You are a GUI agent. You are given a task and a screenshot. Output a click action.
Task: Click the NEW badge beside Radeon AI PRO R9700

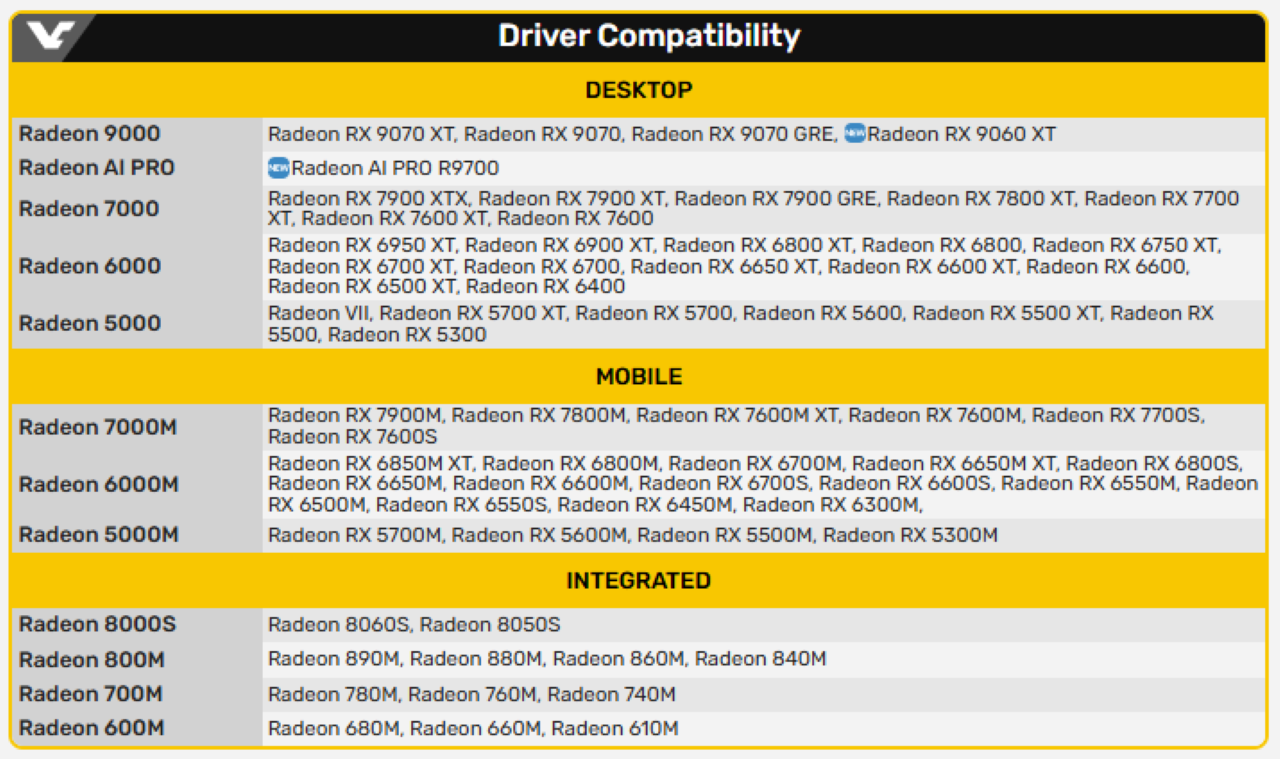point(278,168)
